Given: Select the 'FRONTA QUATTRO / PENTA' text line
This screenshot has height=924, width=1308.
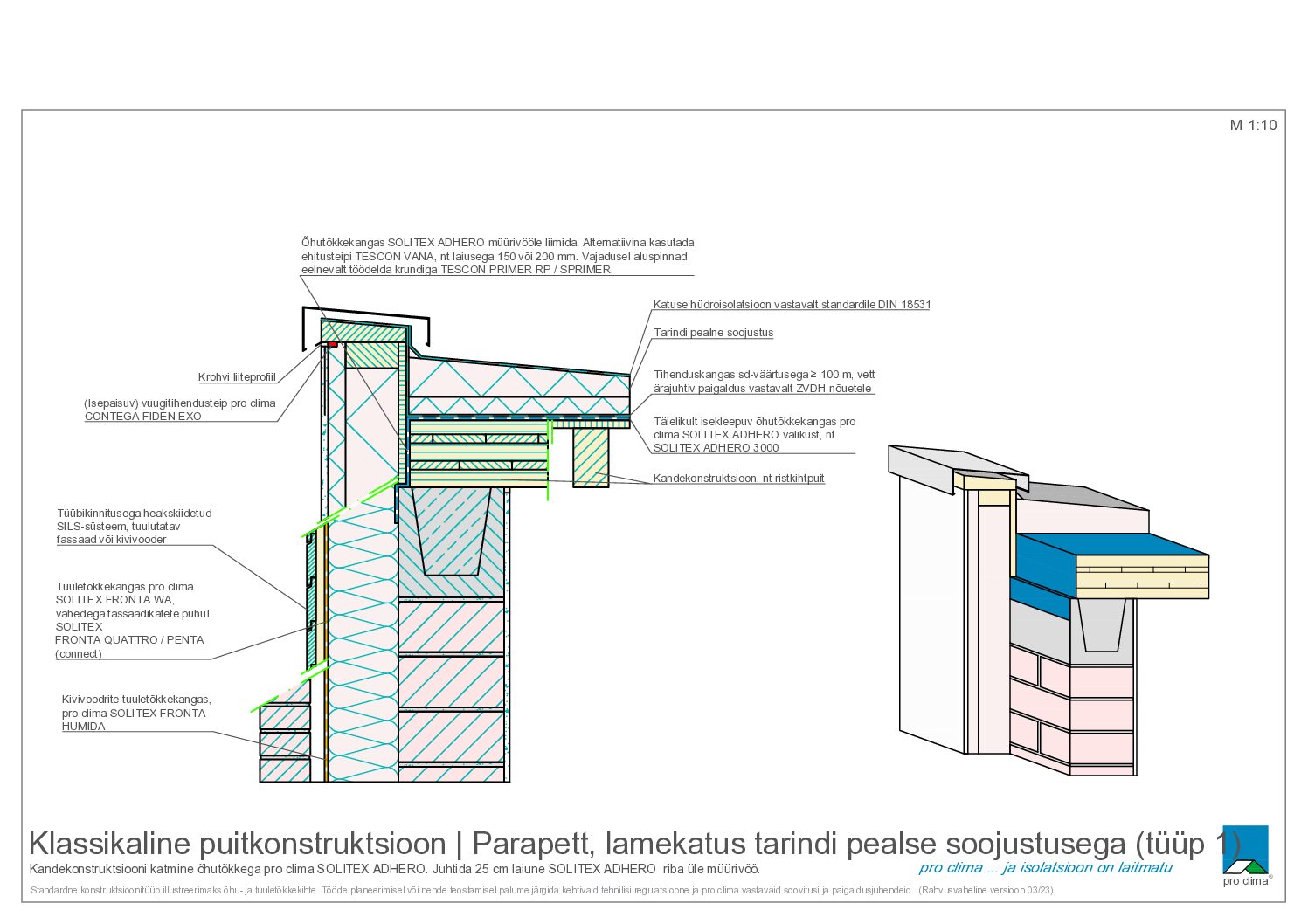Looking at the screenshot, I should point(129,640).
